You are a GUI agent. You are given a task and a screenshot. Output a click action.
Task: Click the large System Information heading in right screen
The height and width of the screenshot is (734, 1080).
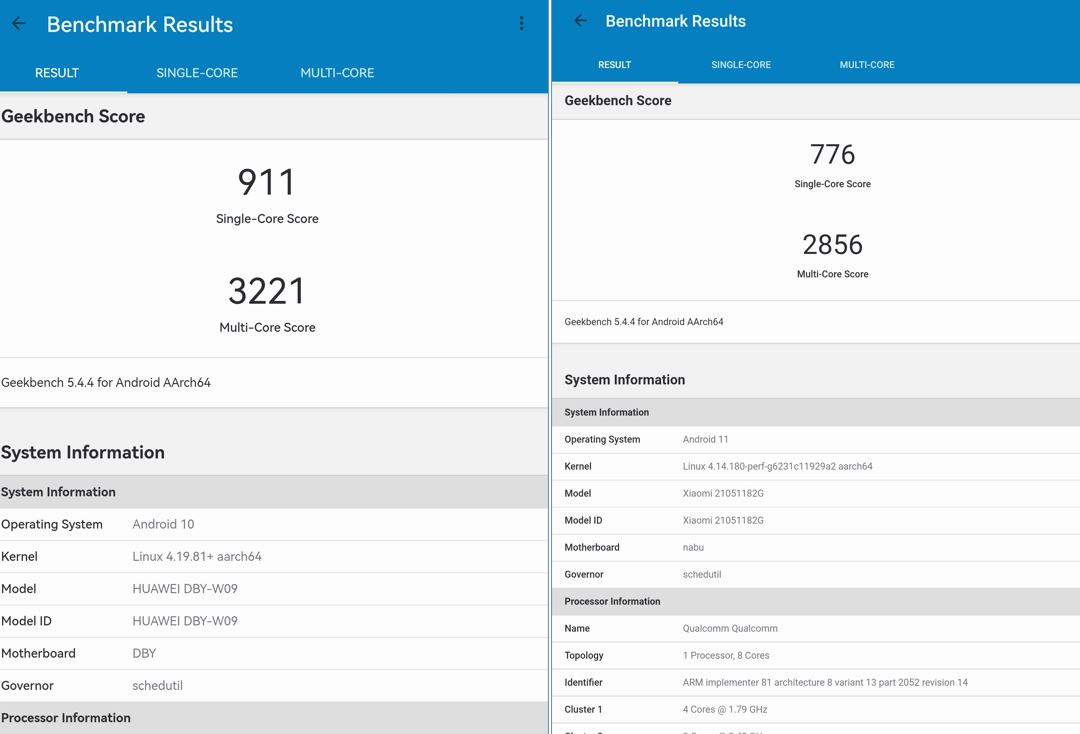[625, 380]
